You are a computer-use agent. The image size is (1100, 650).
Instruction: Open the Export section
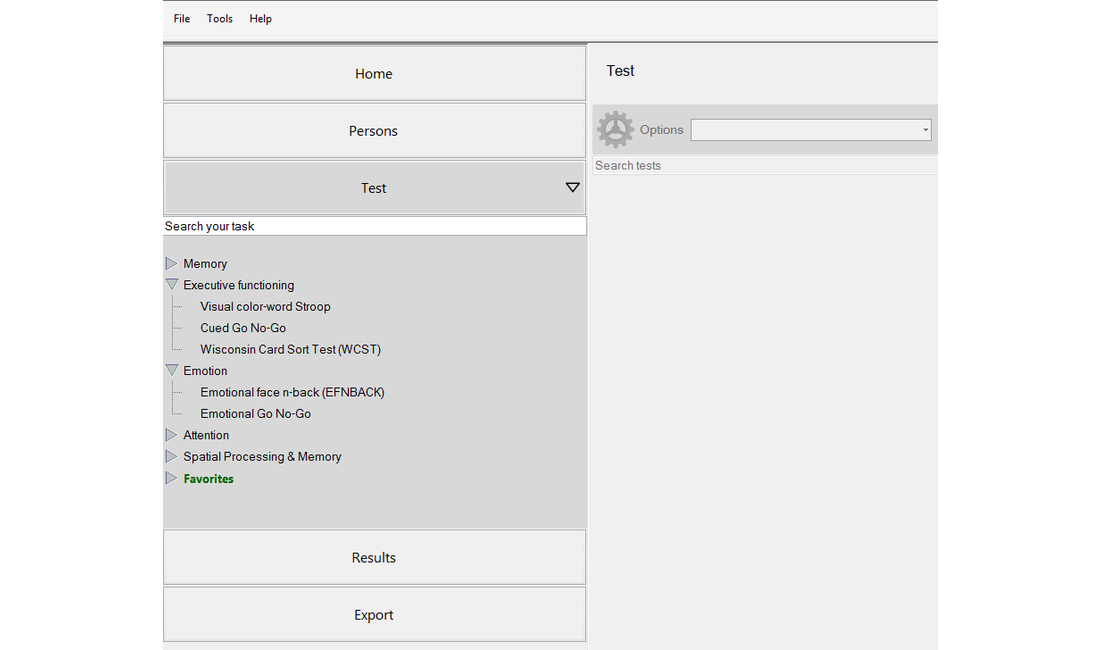tap(374, 615)
